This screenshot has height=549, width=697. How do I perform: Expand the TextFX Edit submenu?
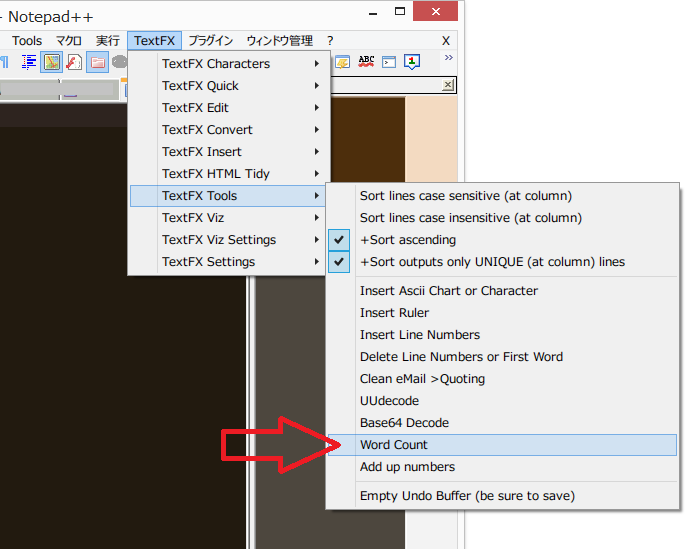click(x=228, y=108)
